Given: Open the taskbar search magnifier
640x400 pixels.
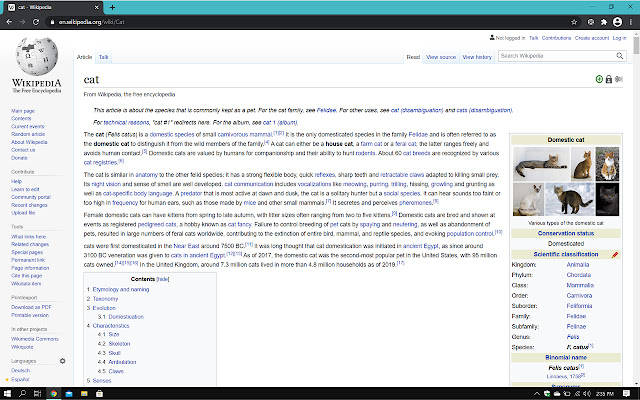Looking at the screenshot, I should tap(22, 393).
